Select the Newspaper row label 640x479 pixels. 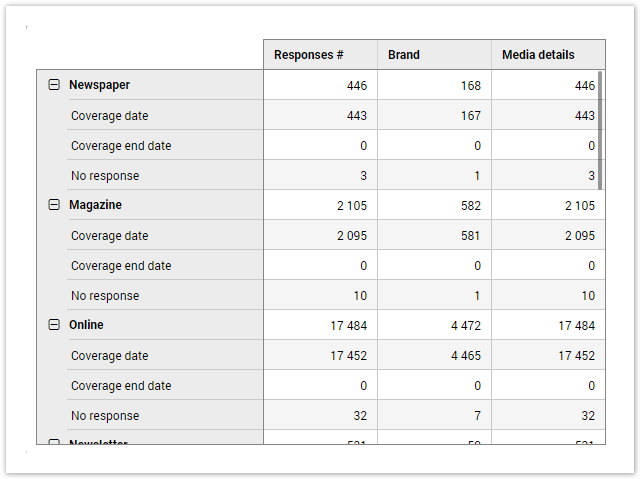pos(99,85)
